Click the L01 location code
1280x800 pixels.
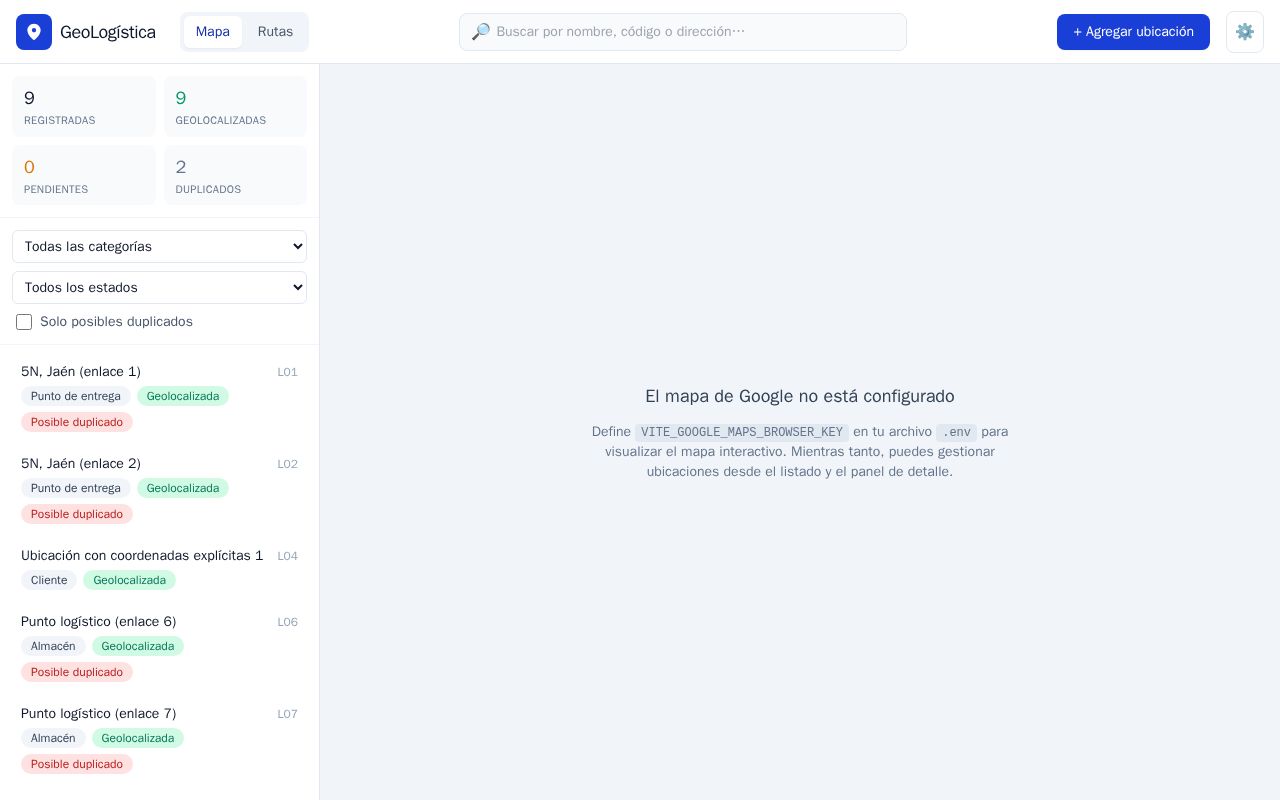click(288, 372)
